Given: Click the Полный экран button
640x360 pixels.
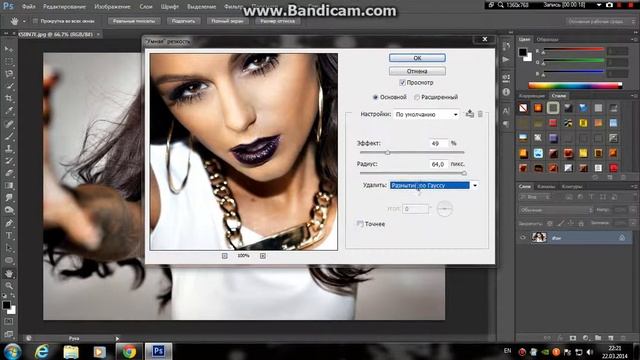Looking at the screenshot, I should (x=227, y=21).
